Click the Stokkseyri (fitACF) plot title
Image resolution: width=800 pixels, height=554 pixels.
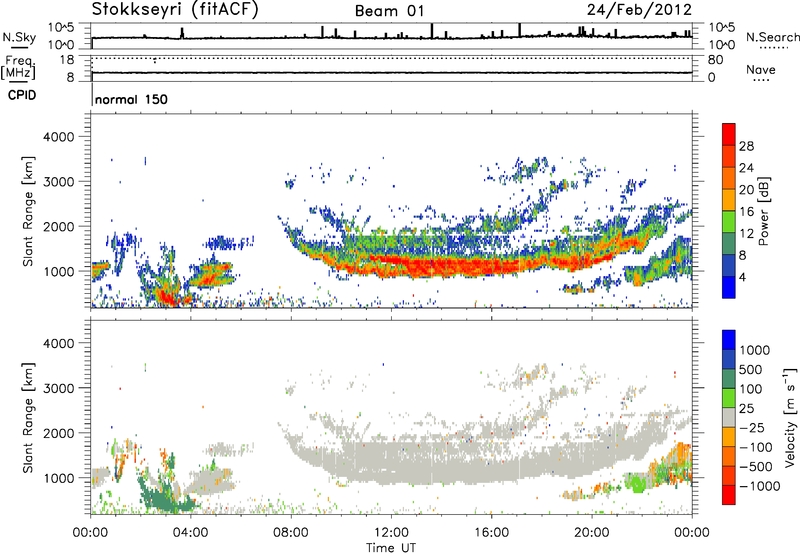pyautogui.click(x=175, y=10)
